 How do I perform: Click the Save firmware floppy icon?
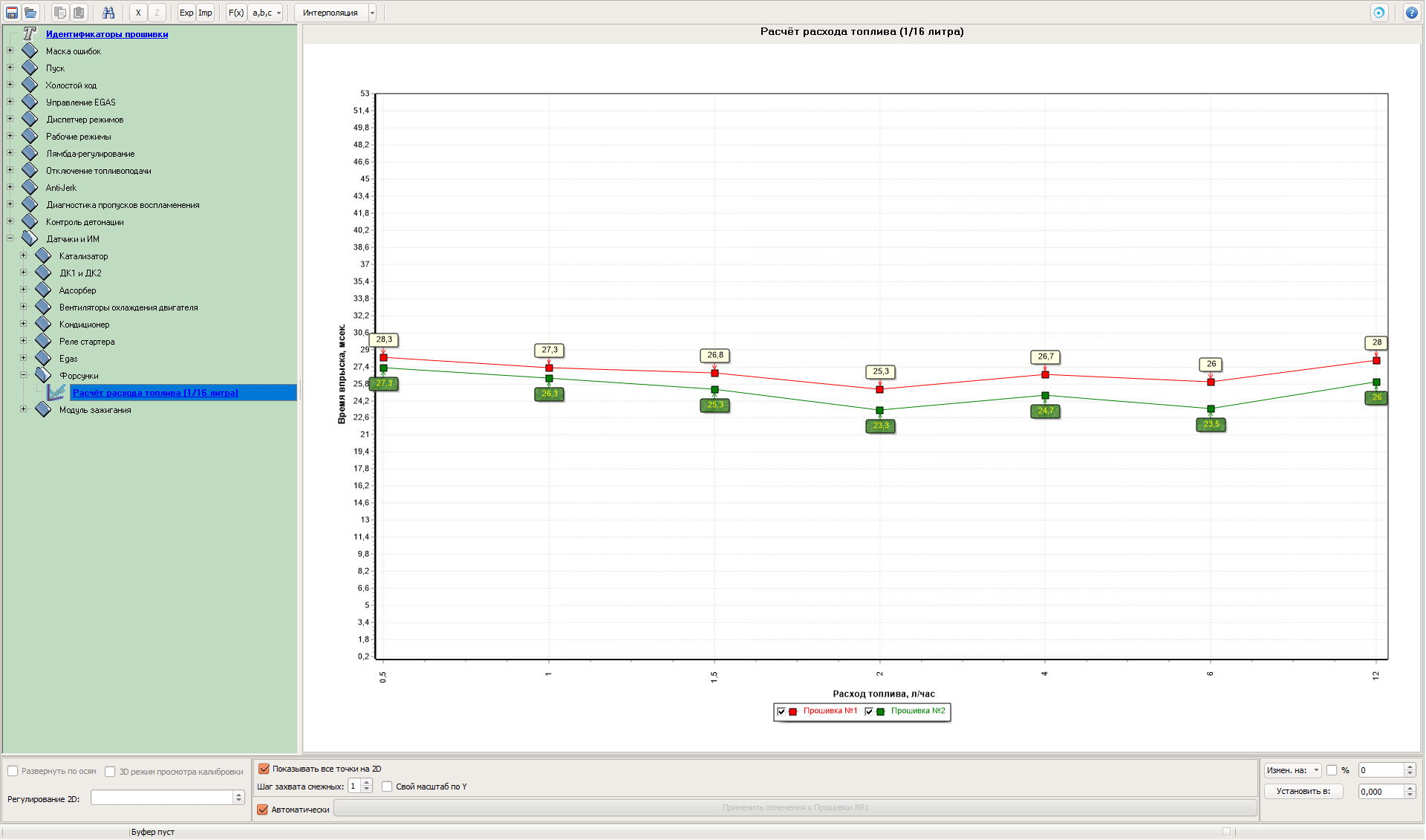point(12,13)
